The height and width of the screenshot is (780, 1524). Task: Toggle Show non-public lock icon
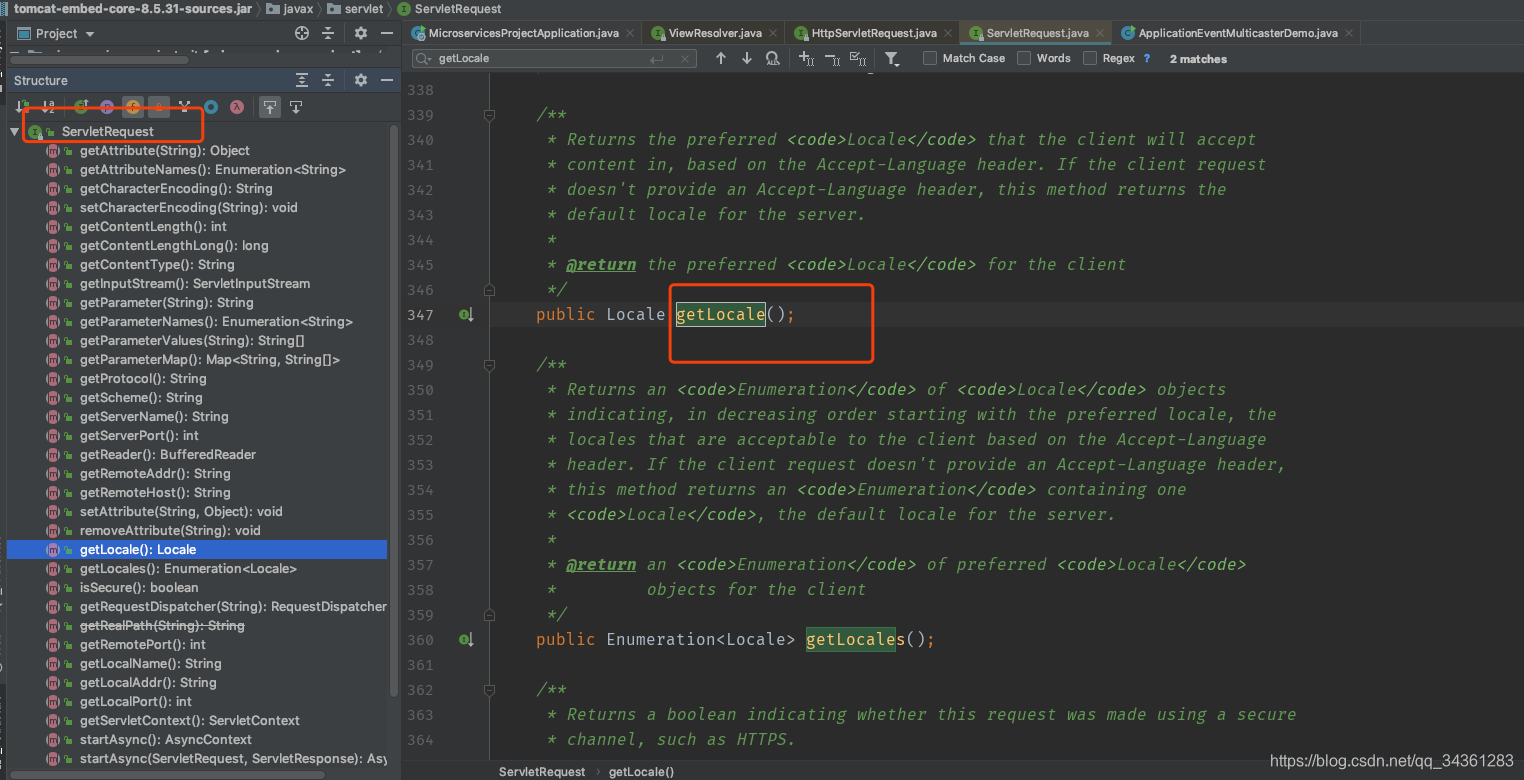point(159,106)
